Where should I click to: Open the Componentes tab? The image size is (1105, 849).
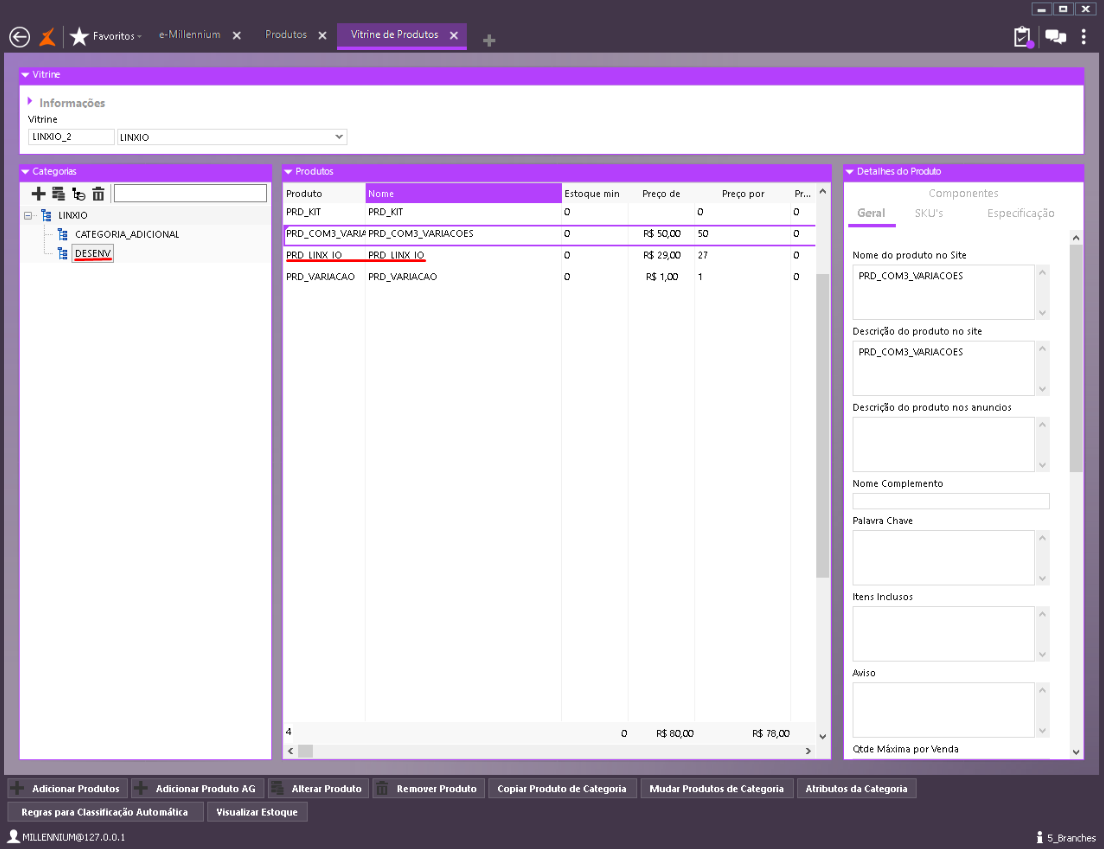[963, 193]
